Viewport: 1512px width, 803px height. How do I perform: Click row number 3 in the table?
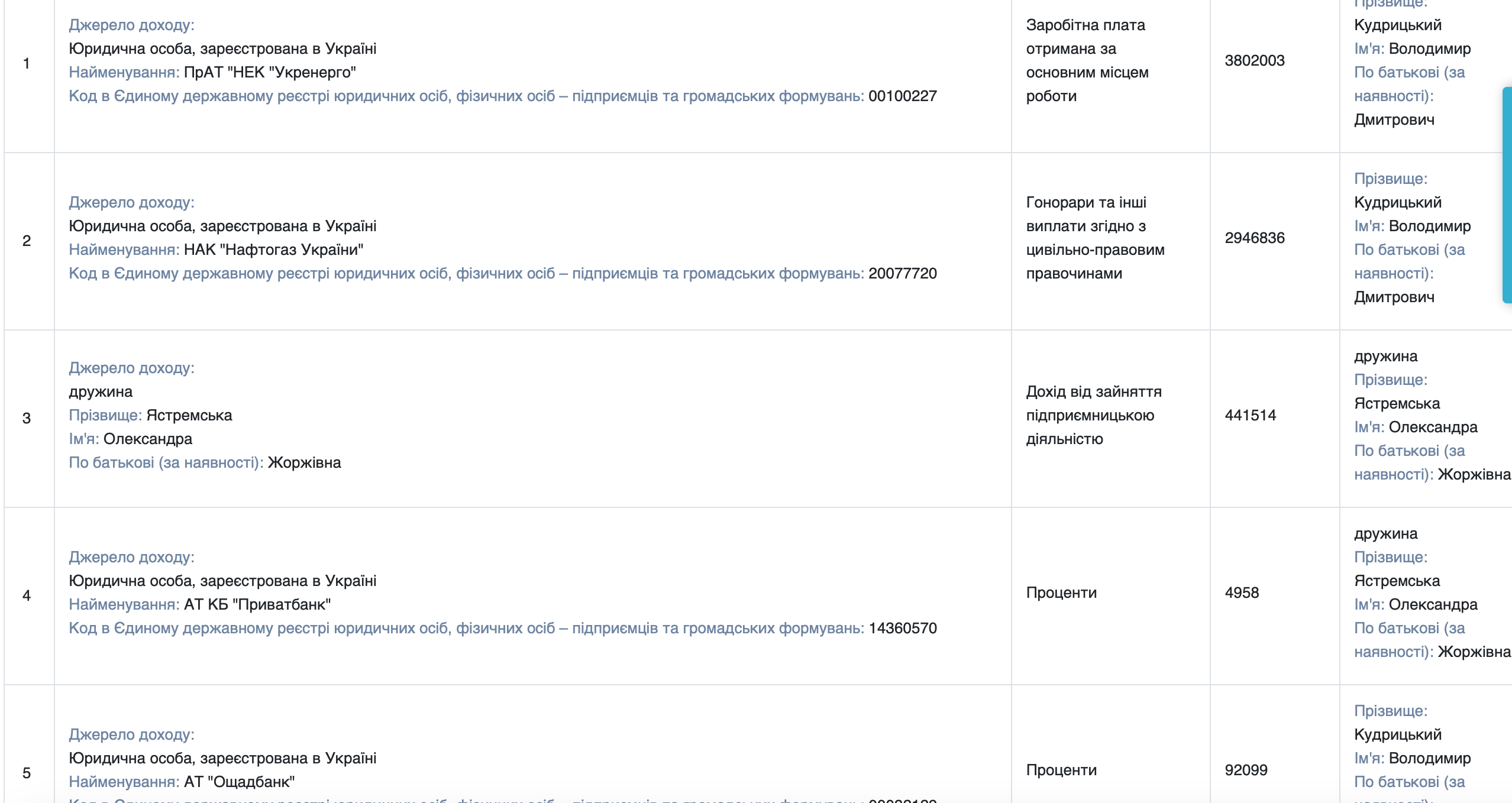pyautogui.click(x=27, y=418)
